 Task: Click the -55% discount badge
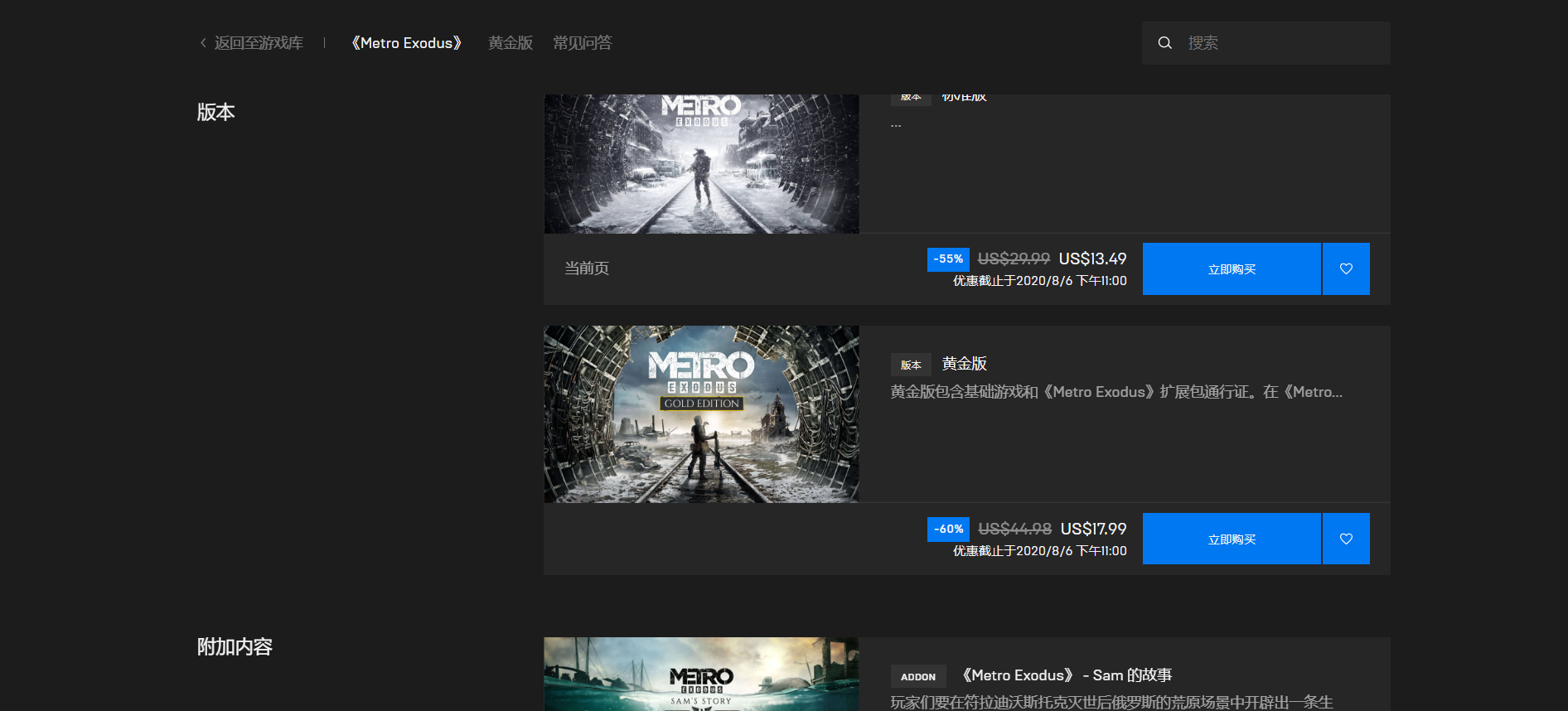[x=948, y=259]
